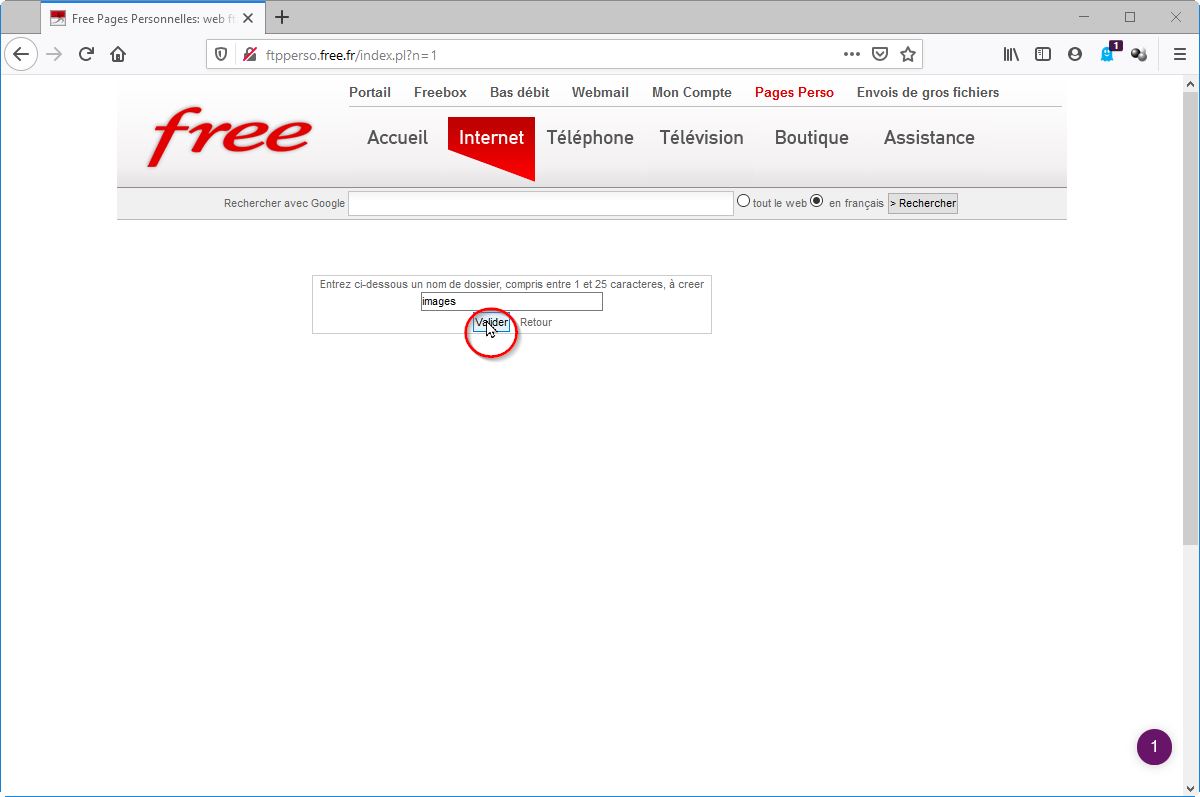Follow the Portail top link
The image size is (1200, 797).
pos(370,92)
